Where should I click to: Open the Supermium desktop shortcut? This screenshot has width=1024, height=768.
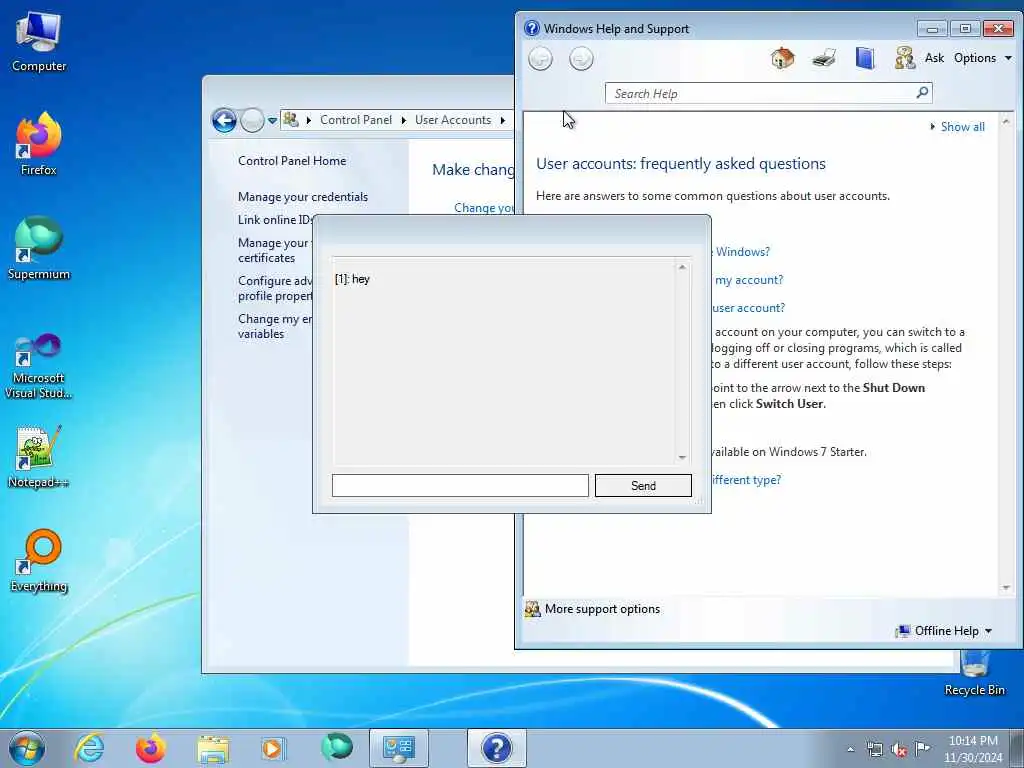coord(39,248)
